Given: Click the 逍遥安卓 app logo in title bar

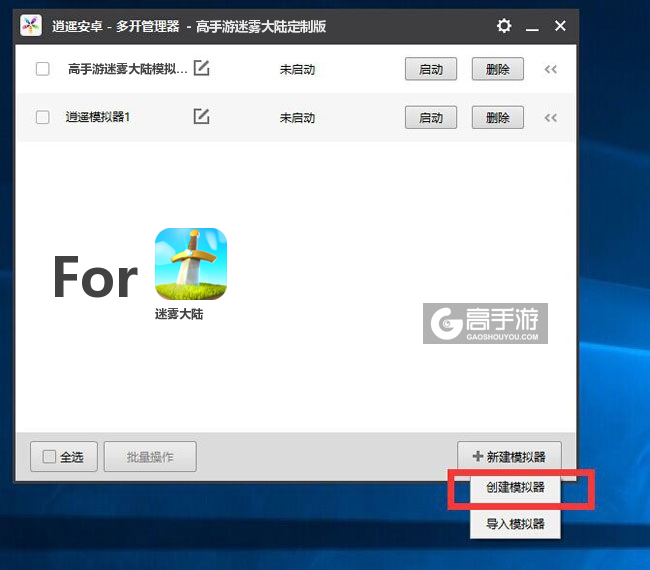Looking at the screenshot, I should coord(31,26).
